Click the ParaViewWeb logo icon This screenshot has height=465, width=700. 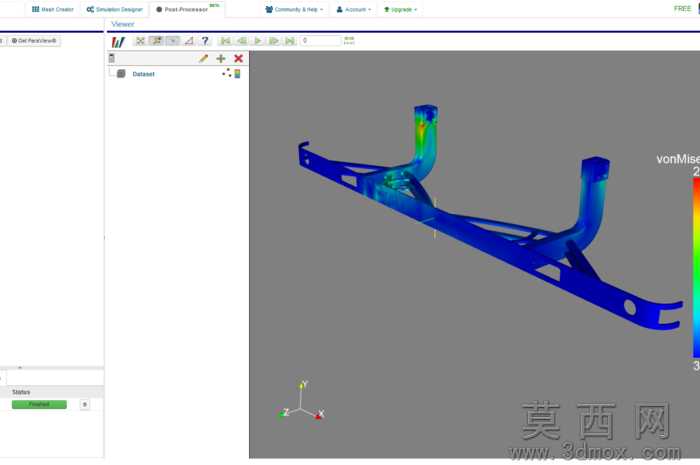(118, 42)
